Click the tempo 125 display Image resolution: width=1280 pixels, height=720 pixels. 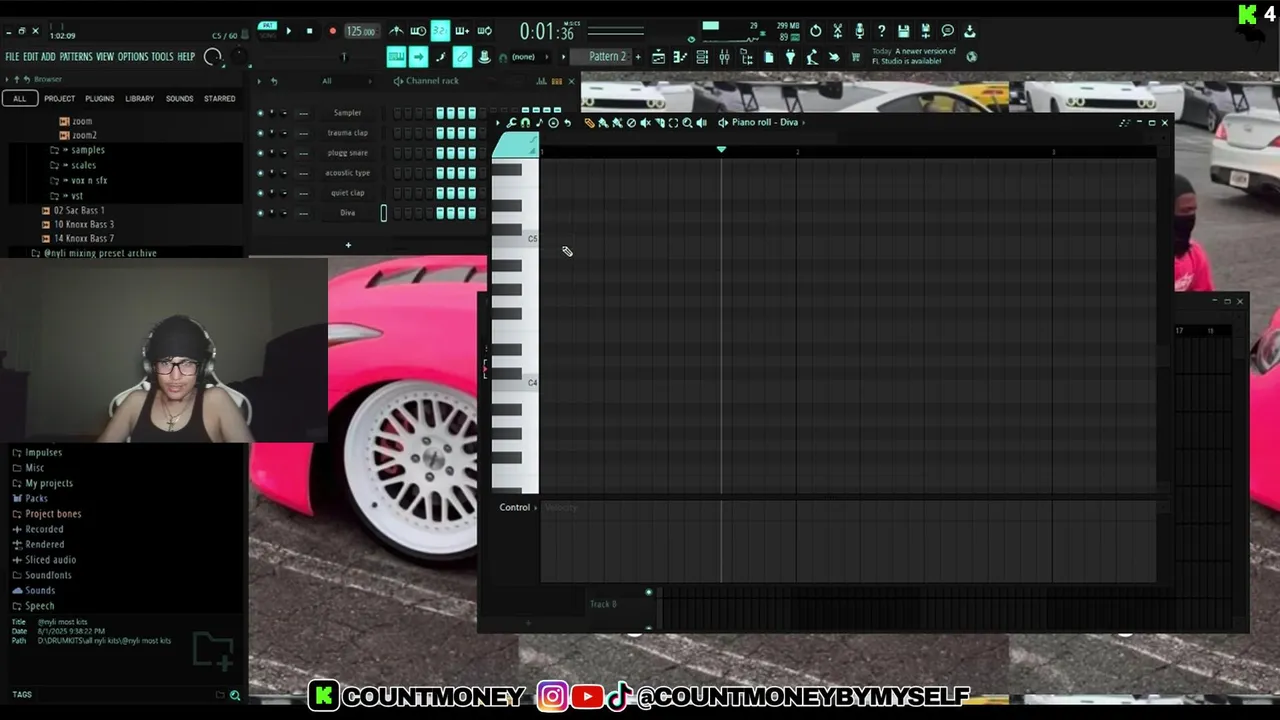point(360,31)
